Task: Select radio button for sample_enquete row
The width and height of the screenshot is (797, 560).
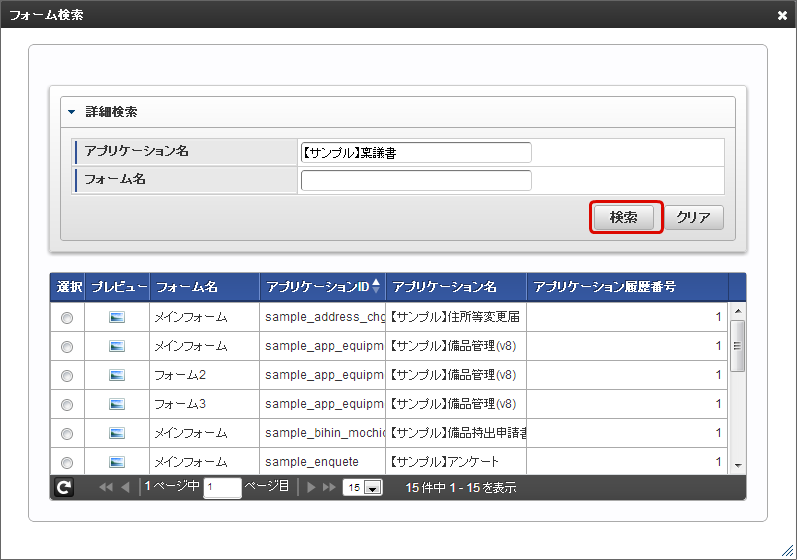Action: pos(67,463)
